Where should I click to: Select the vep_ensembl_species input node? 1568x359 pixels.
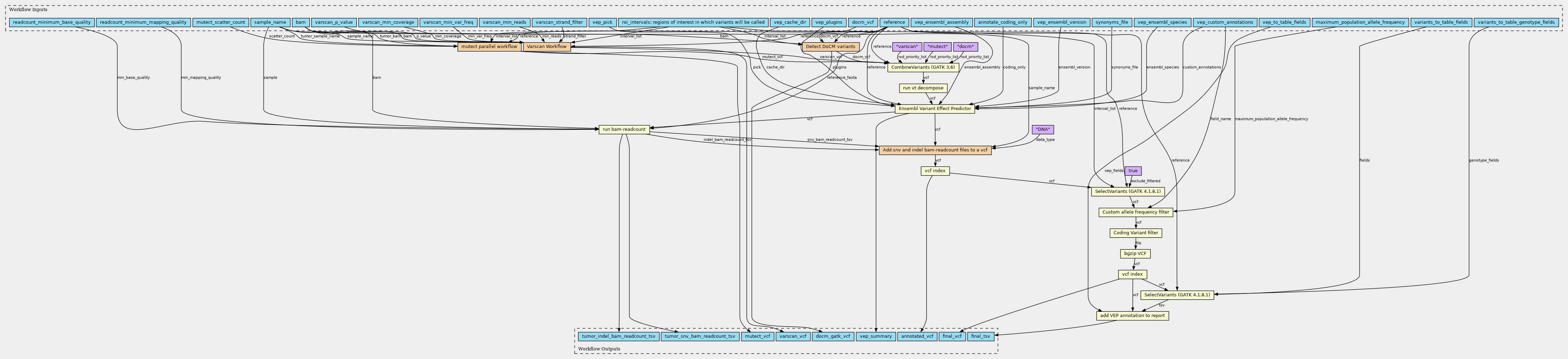coord(1163,22)
